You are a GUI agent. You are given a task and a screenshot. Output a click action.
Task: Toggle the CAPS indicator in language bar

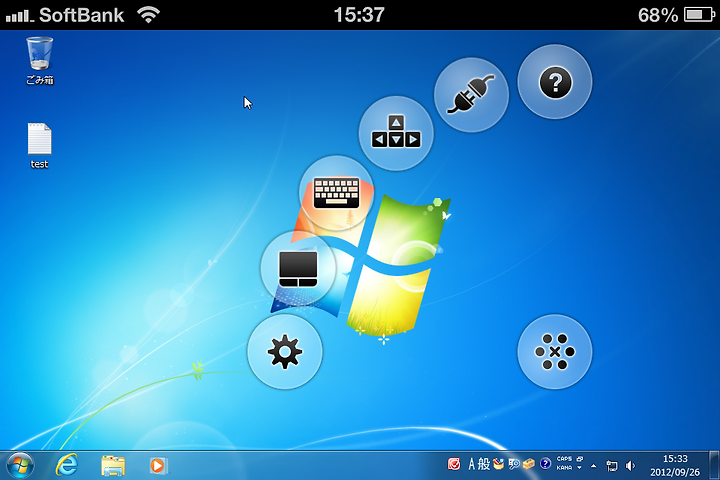[564, 459]
